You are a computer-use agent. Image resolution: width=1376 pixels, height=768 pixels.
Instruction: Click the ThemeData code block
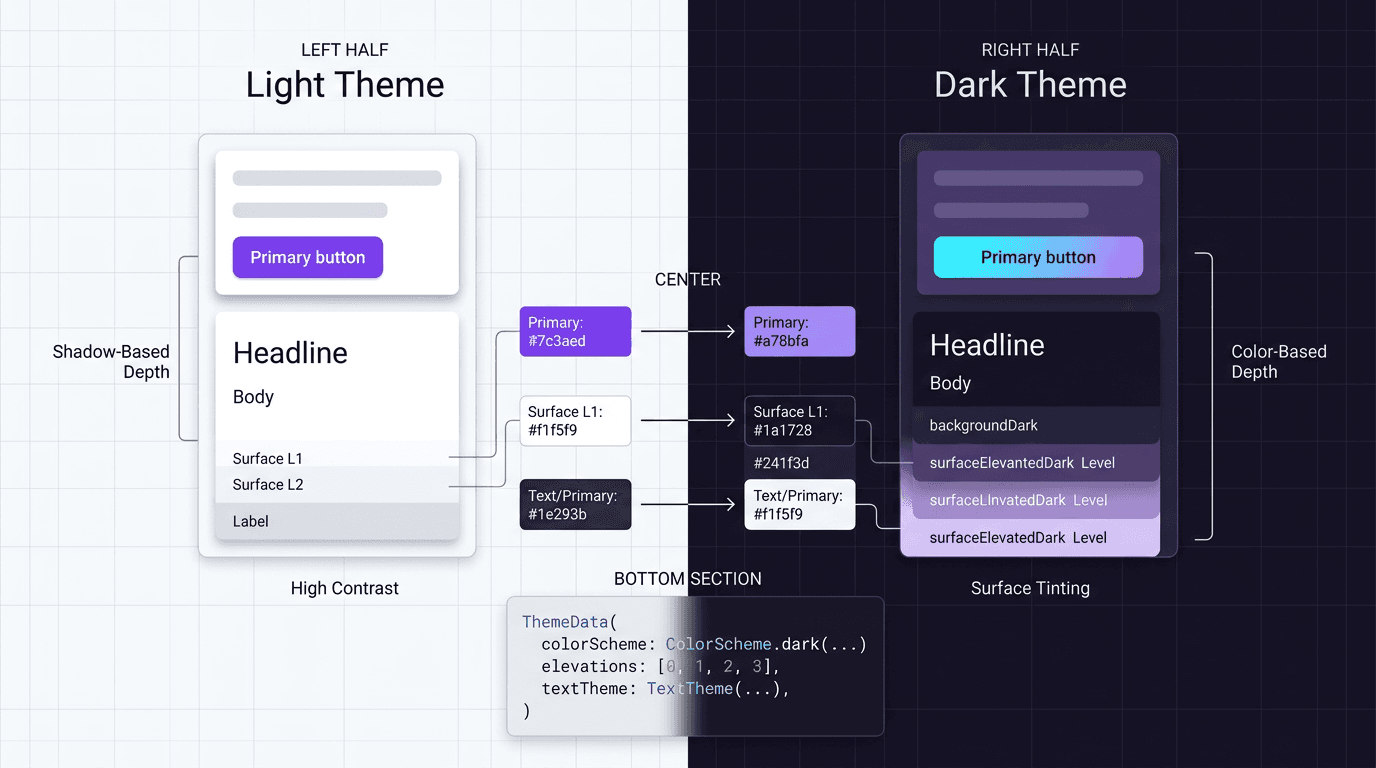[x=694, y=666]
